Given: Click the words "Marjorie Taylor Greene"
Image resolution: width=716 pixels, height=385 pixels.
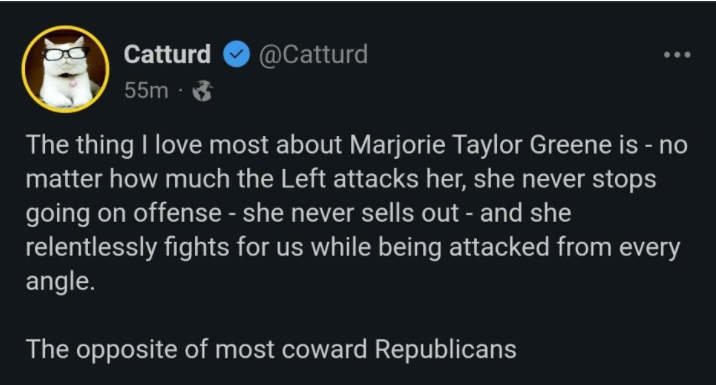Looking at the screenshot, I should (x=494, y=145).
